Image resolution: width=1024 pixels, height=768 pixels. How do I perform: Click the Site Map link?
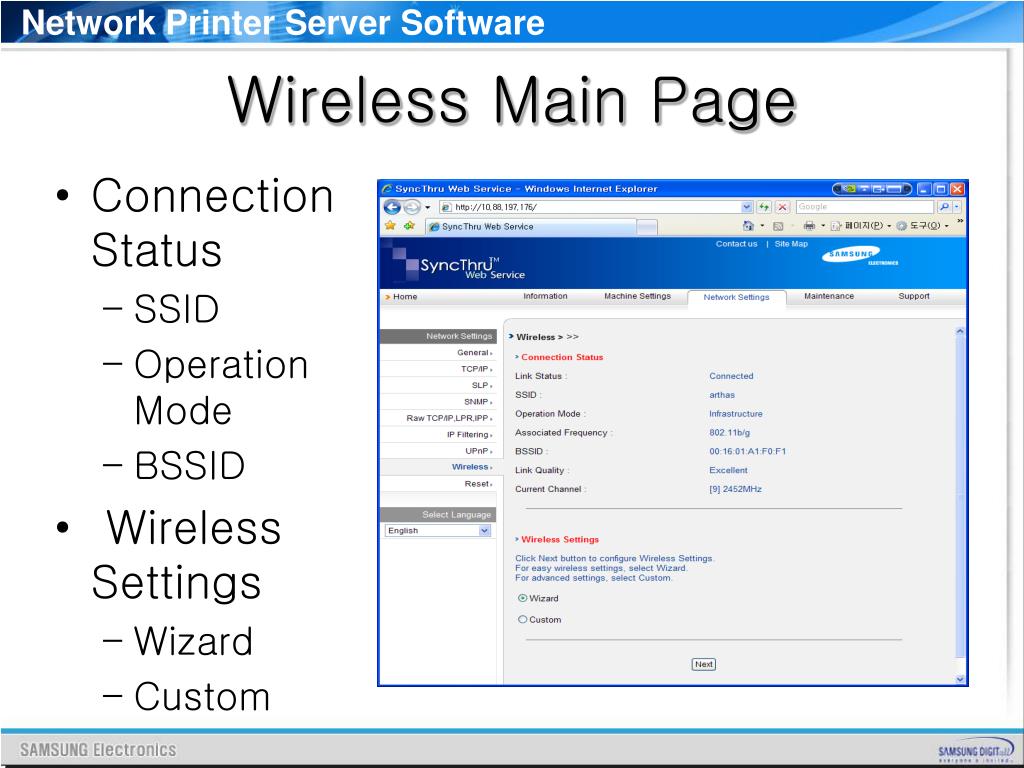[x=791, y=244]
